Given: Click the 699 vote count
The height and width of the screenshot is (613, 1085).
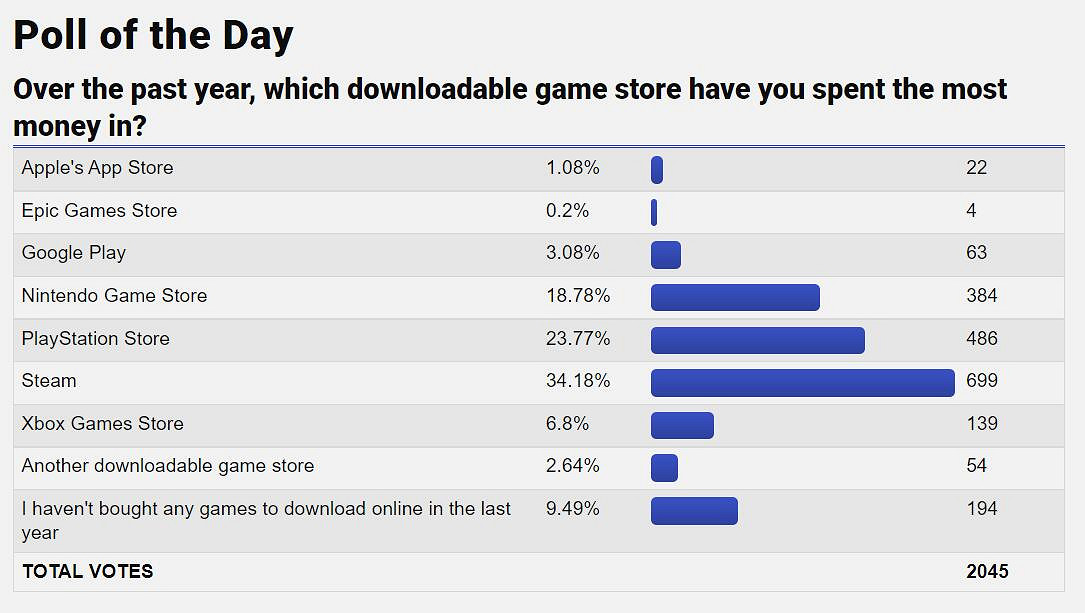Looking at the screenshot, I should tap(982, 381).
